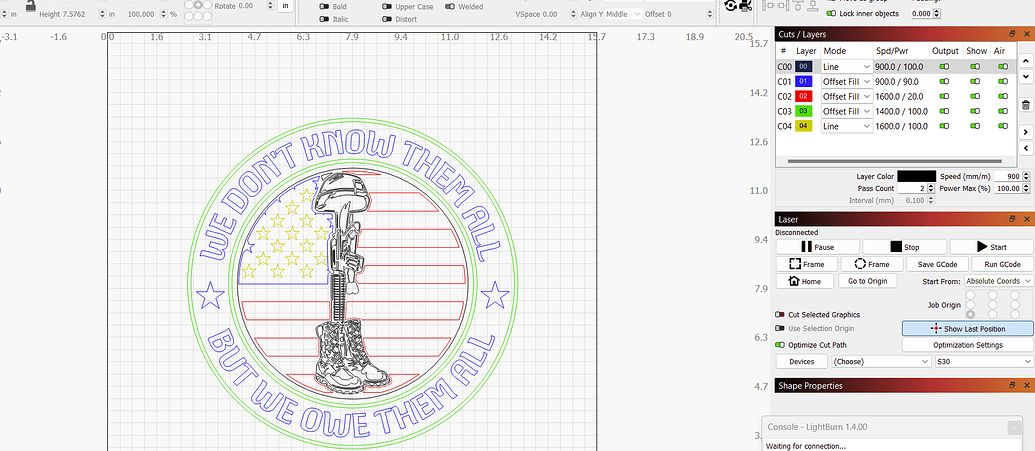Click the delete layer trash icon
Viewport: 1035px width, 451px height.
point(1026,105)
